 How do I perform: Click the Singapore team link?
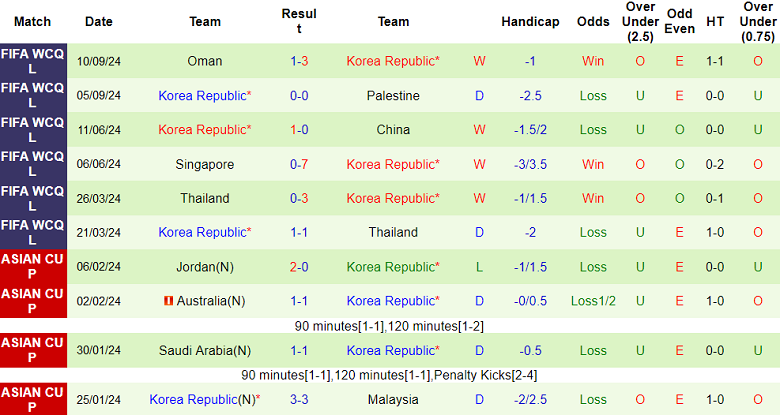pyautogui.click(x=205, y=164)
